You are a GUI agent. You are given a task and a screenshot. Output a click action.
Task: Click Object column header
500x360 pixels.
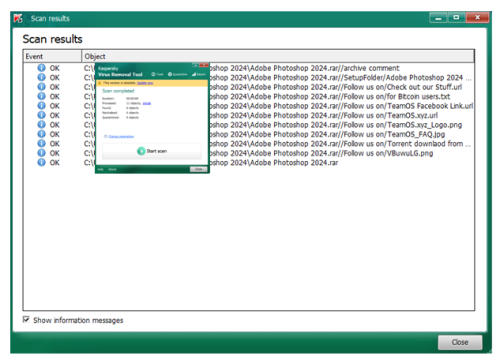[278, 56]
